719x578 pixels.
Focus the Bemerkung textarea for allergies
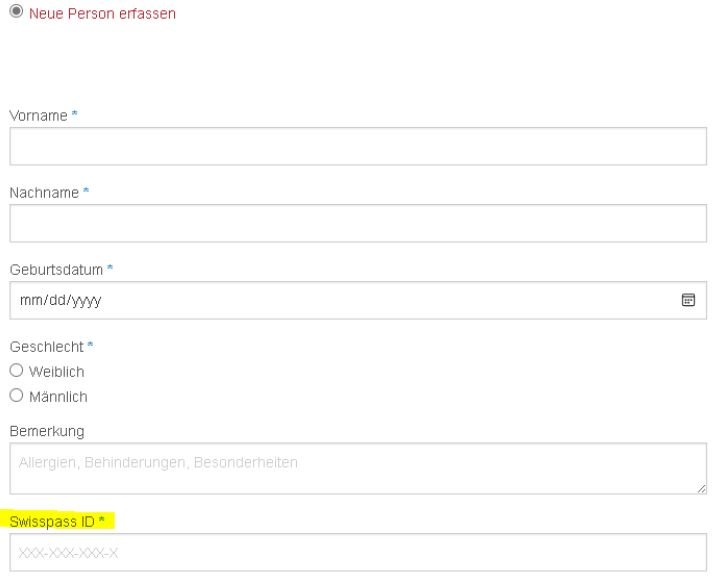point(358,468)
